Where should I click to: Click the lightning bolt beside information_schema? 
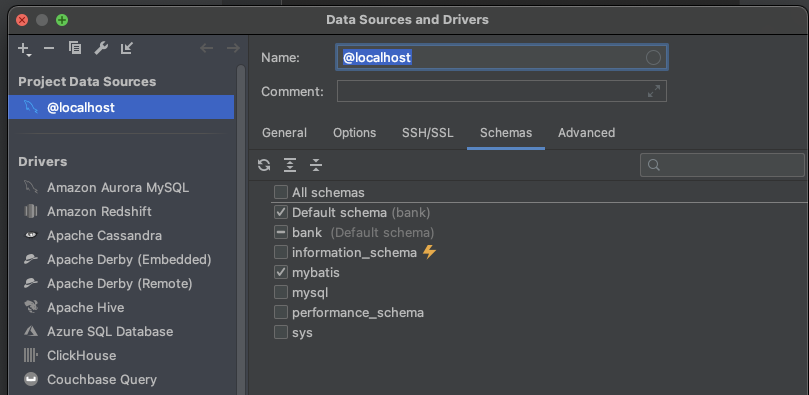pos(429,252)
